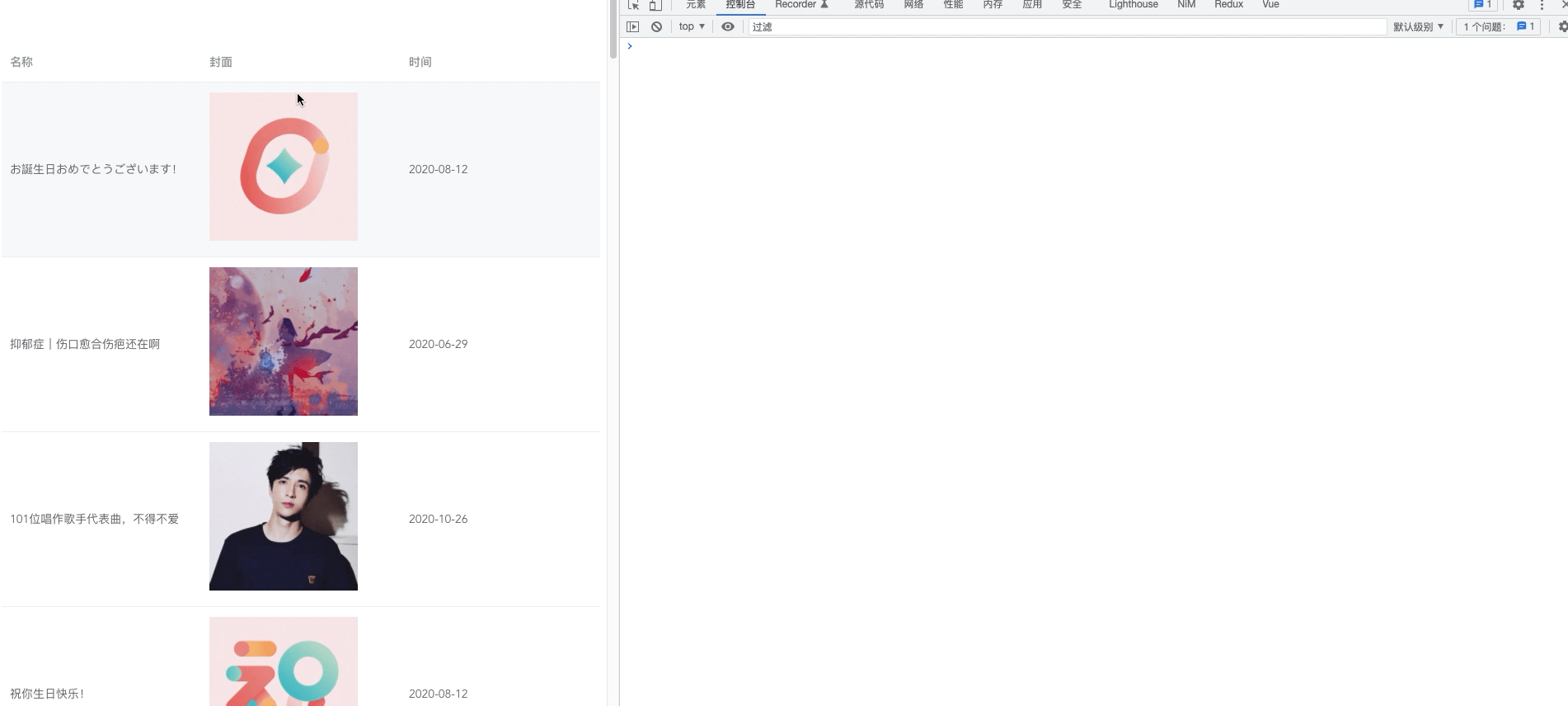The image size is (1568, 706).
Task: Open the top JavaScript context dropdown
Action: (692, 27)
